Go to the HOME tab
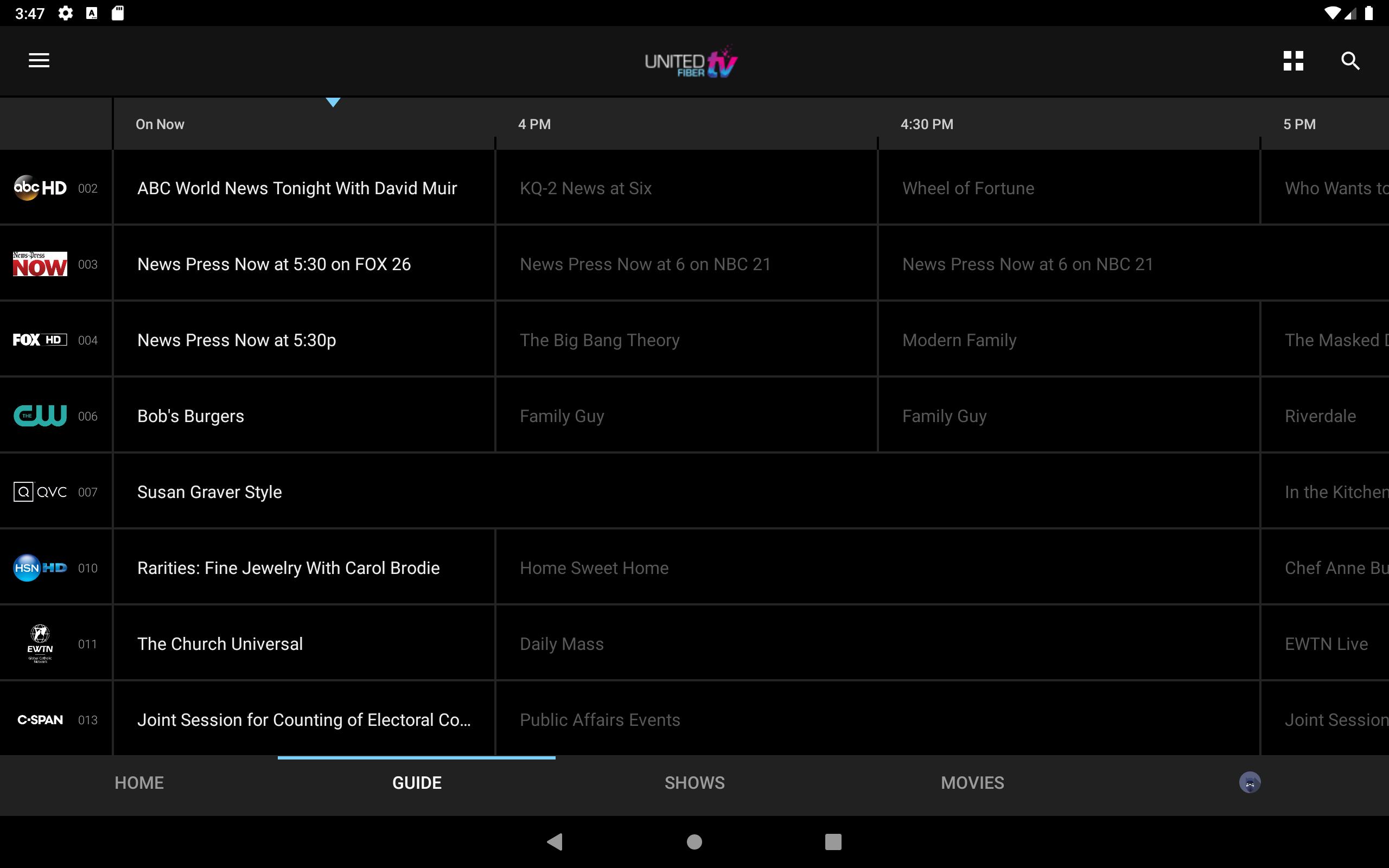 139,783
